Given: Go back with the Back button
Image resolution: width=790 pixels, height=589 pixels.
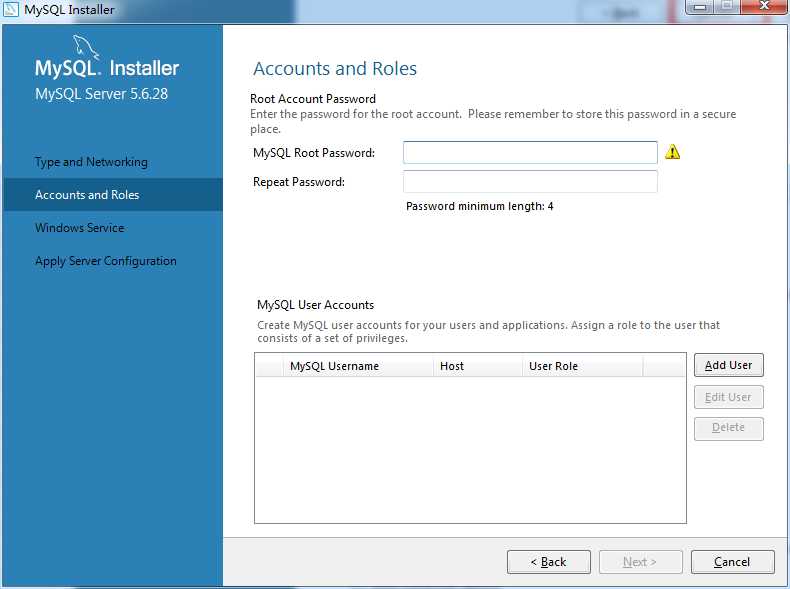Looking at the screenshot, I should (549, 562).
